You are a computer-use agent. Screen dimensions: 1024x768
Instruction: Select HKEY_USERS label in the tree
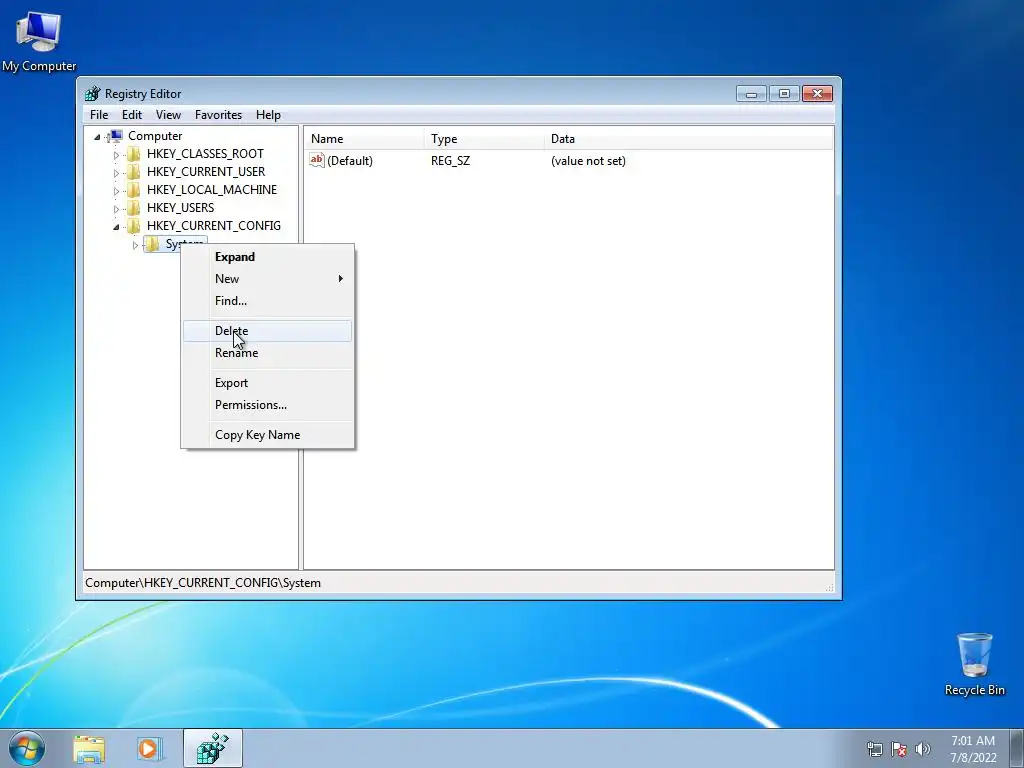click(x=180, y=208)
